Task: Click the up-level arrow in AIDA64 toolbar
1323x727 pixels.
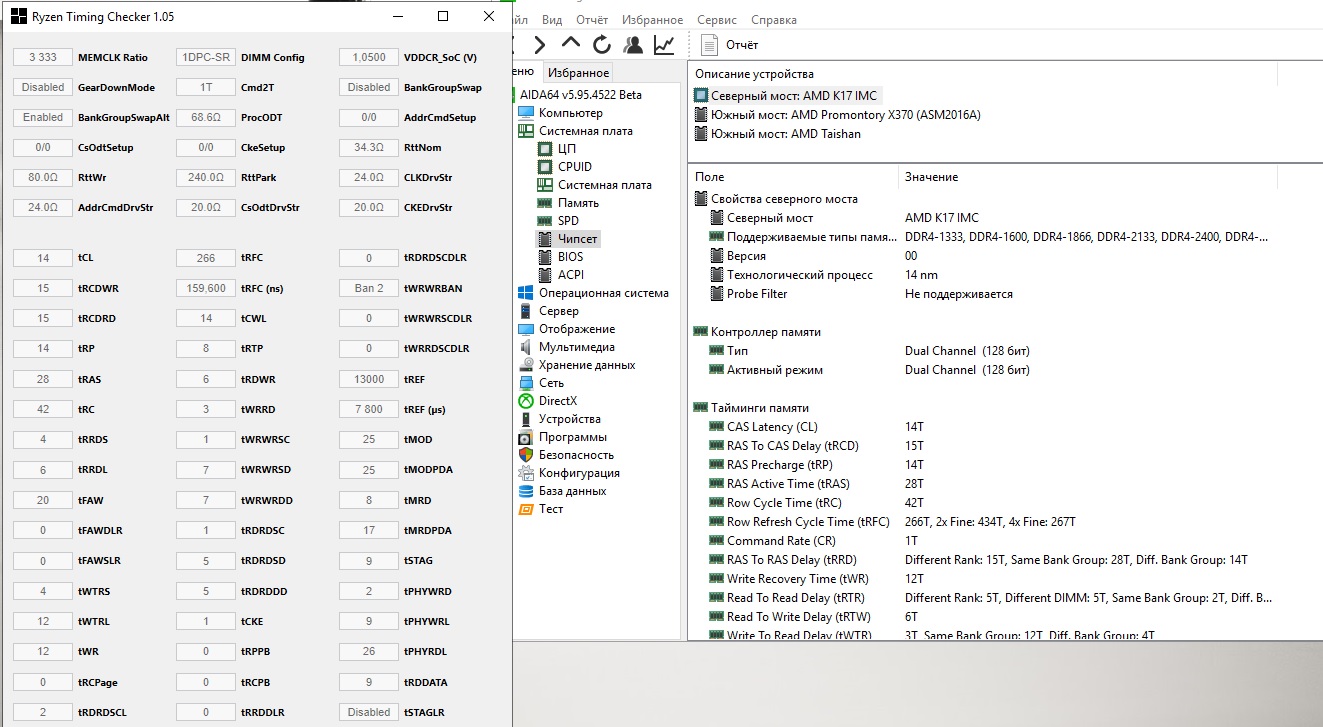Action: 571,44
